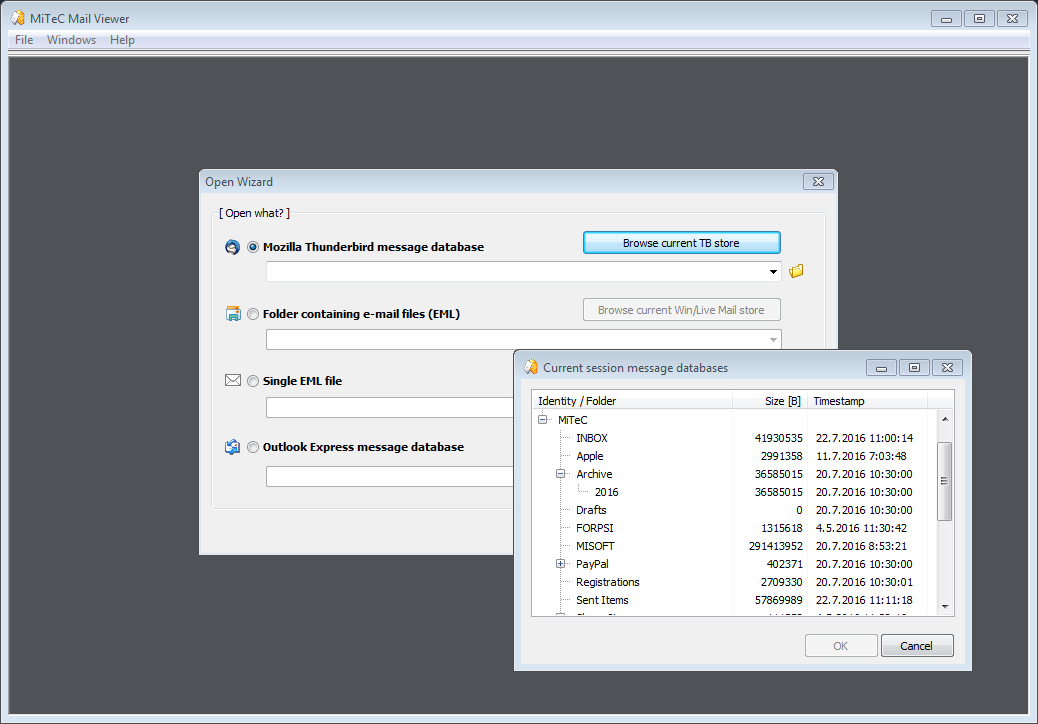Click the folder list scrollbar down arrow
Screen dimensions: 1038x724
[x=945, y=606]
